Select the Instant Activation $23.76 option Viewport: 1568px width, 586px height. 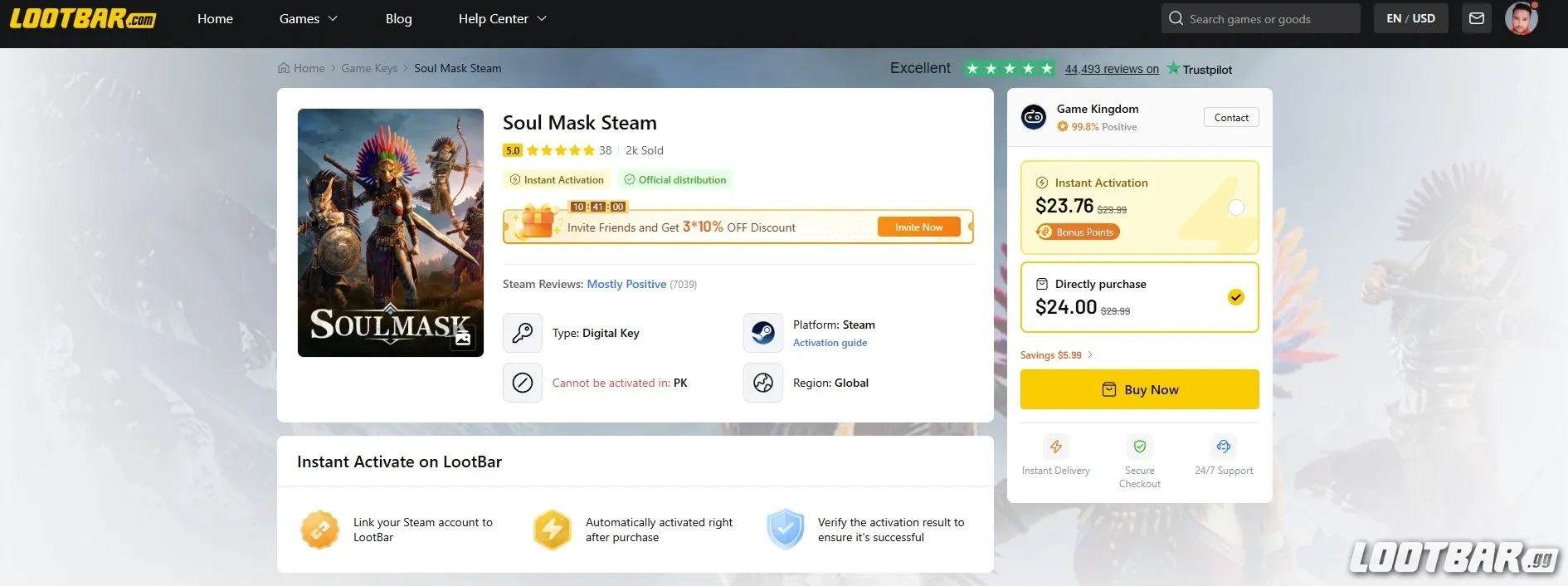pyautogui.click(x=1140, y=208)
